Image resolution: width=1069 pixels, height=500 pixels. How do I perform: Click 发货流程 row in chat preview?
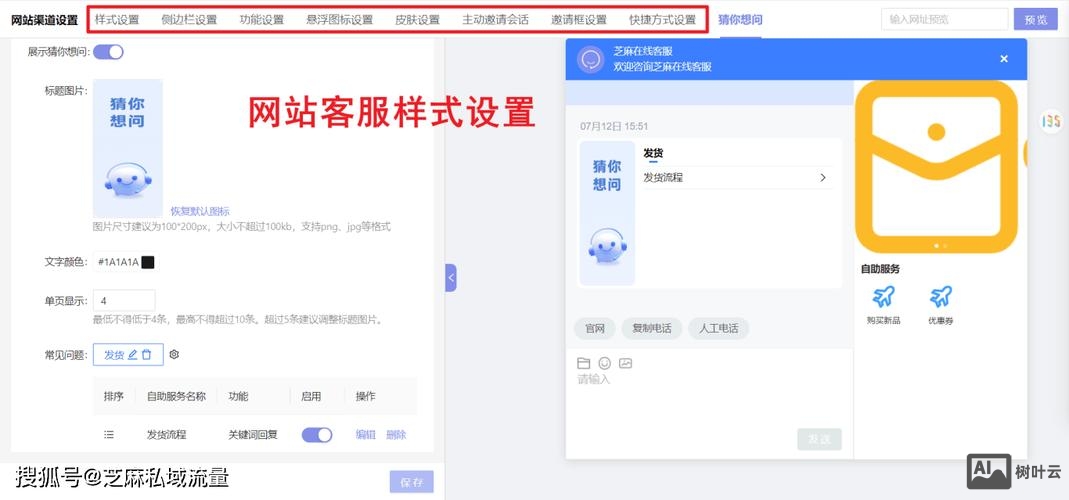[x=737, y=177]
